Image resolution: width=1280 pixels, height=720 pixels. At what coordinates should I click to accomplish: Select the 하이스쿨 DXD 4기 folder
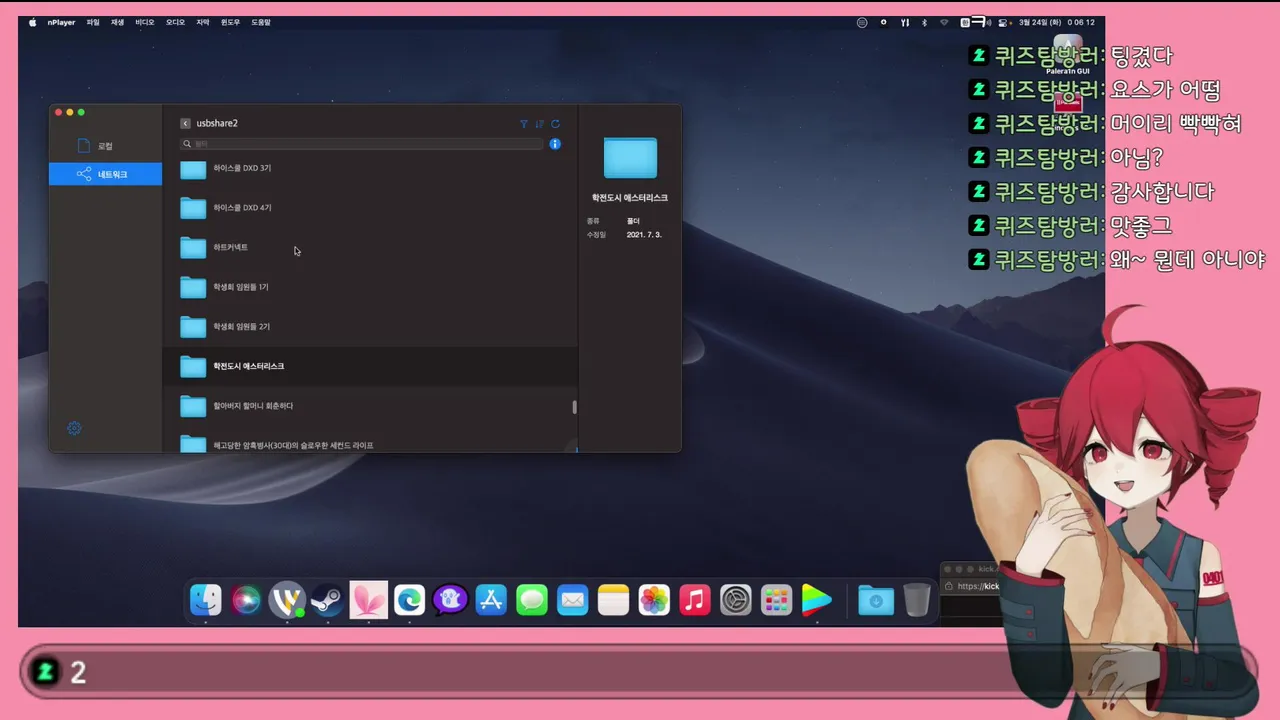click(370, 208)
